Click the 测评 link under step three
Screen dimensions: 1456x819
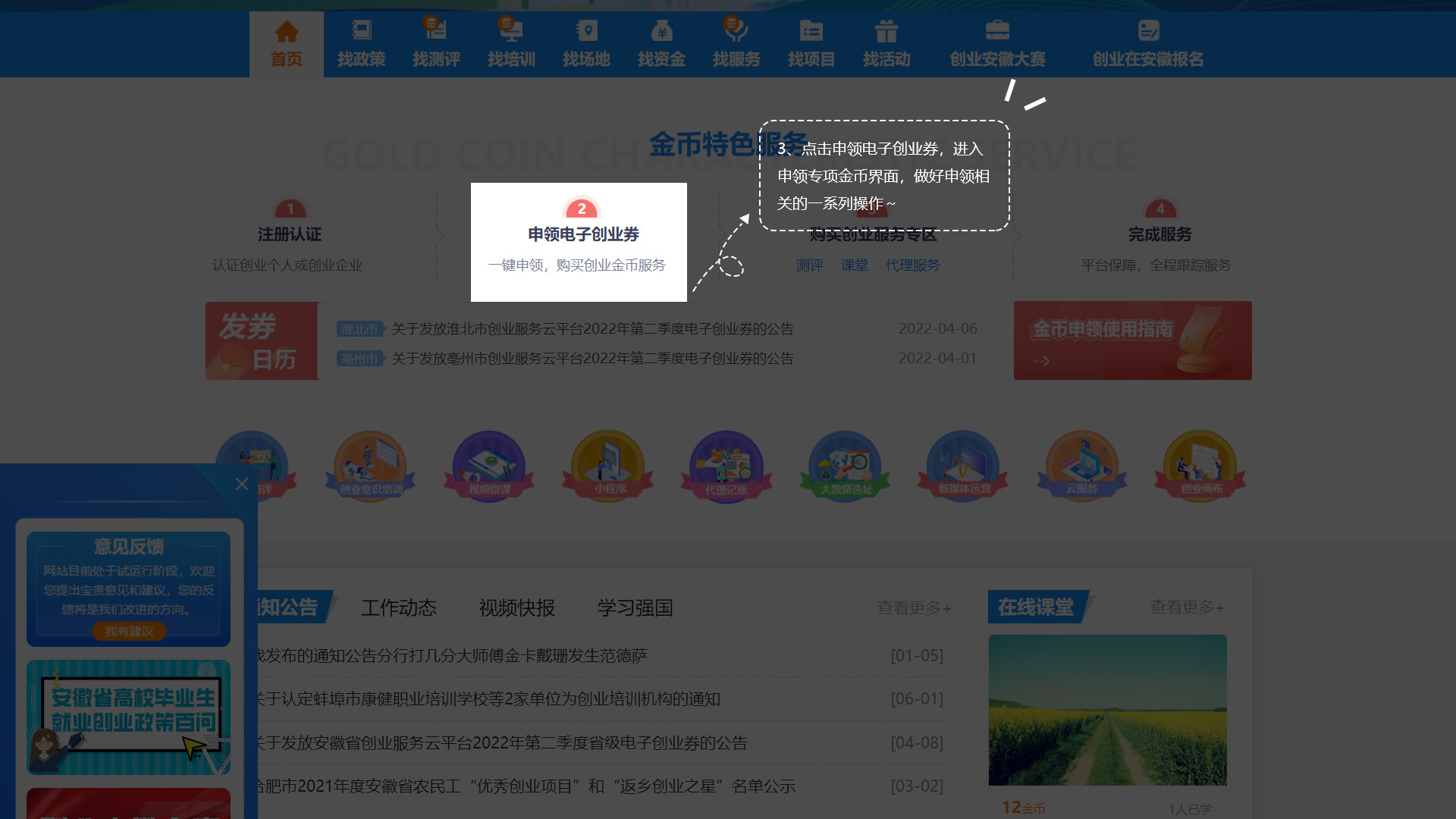click(810, 265)
